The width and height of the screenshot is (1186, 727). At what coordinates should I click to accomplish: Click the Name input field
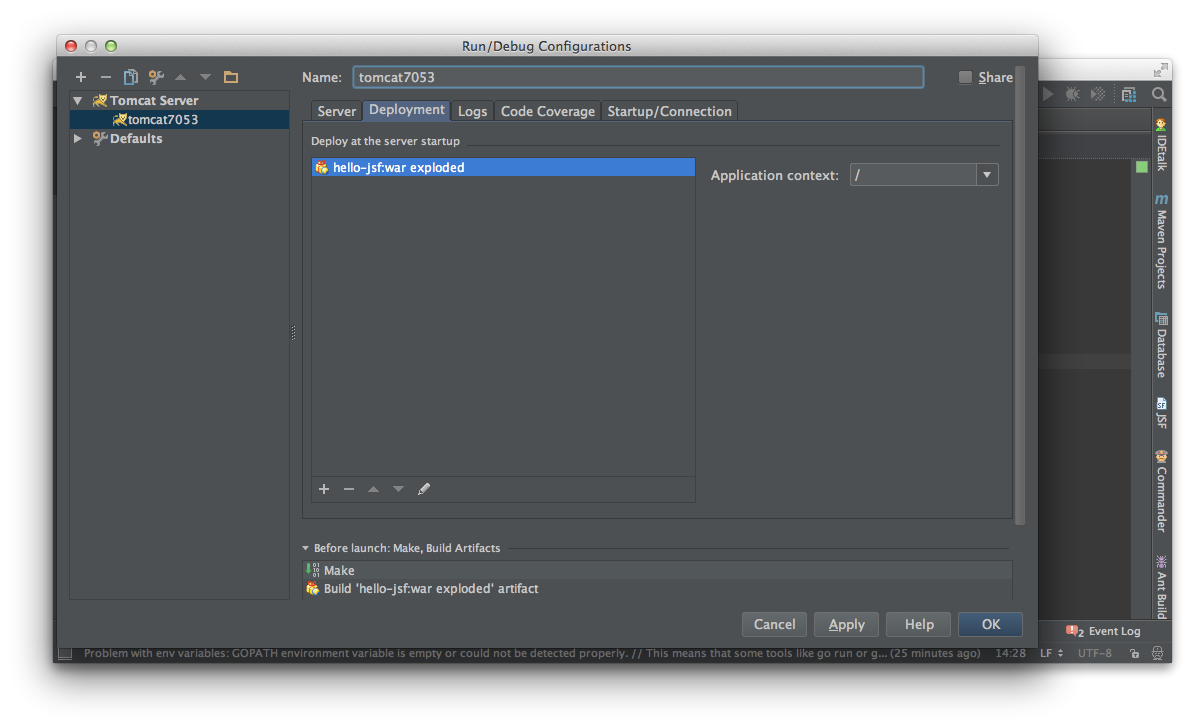click(x=637, y=77)
